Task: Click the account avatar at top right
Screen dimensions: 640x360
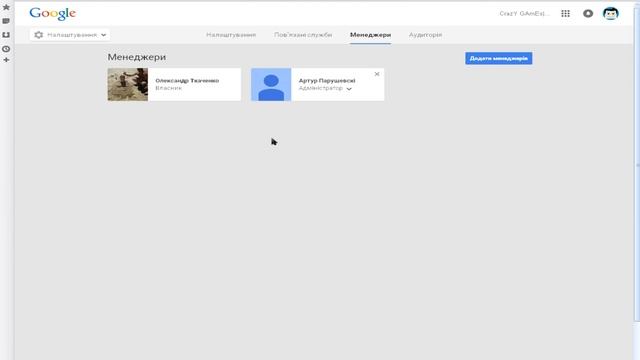Action: [611, 13]
